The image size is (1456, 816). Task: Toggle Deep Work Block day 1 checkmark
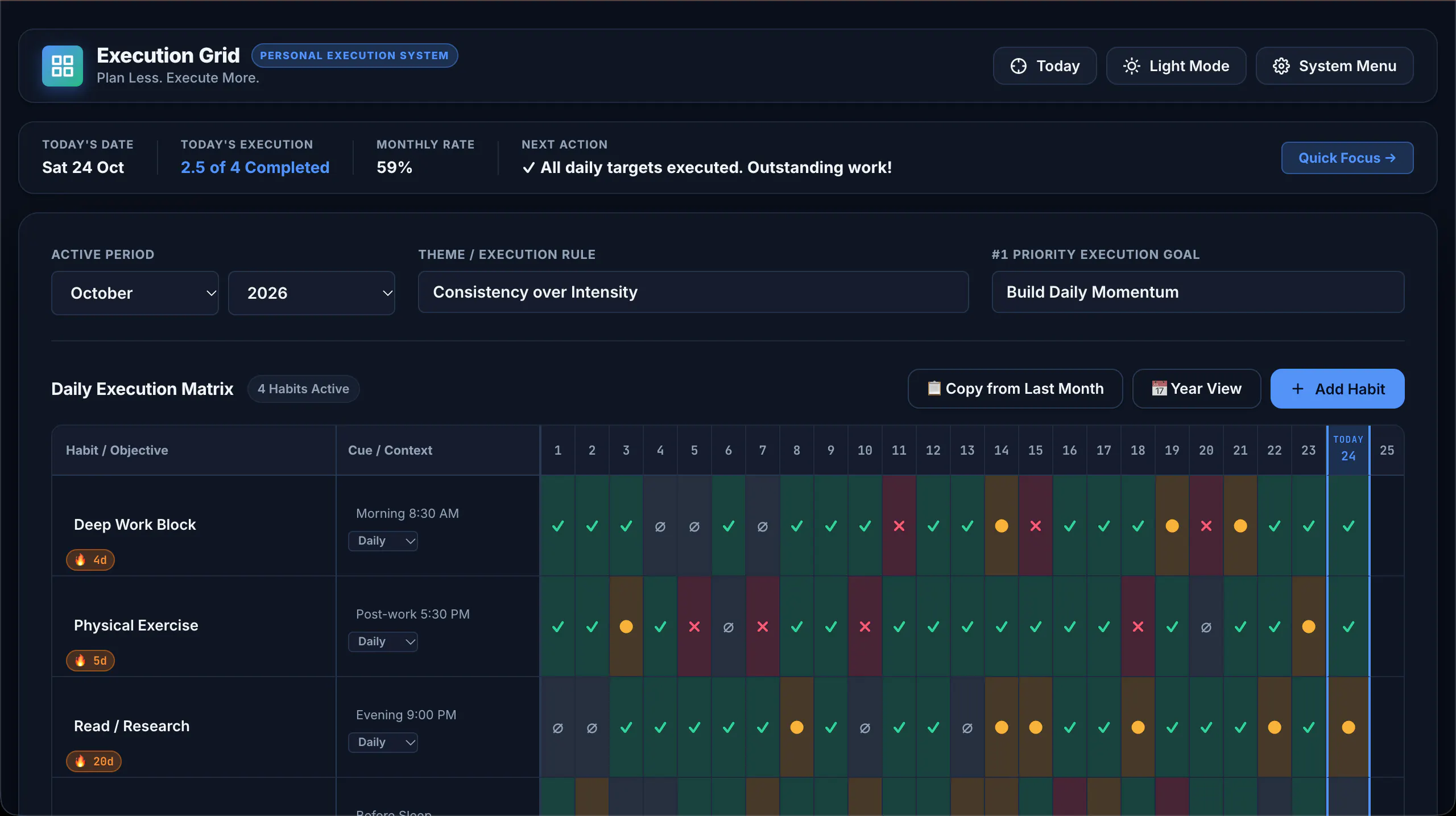pyautogui.click(x=558, y=526)
